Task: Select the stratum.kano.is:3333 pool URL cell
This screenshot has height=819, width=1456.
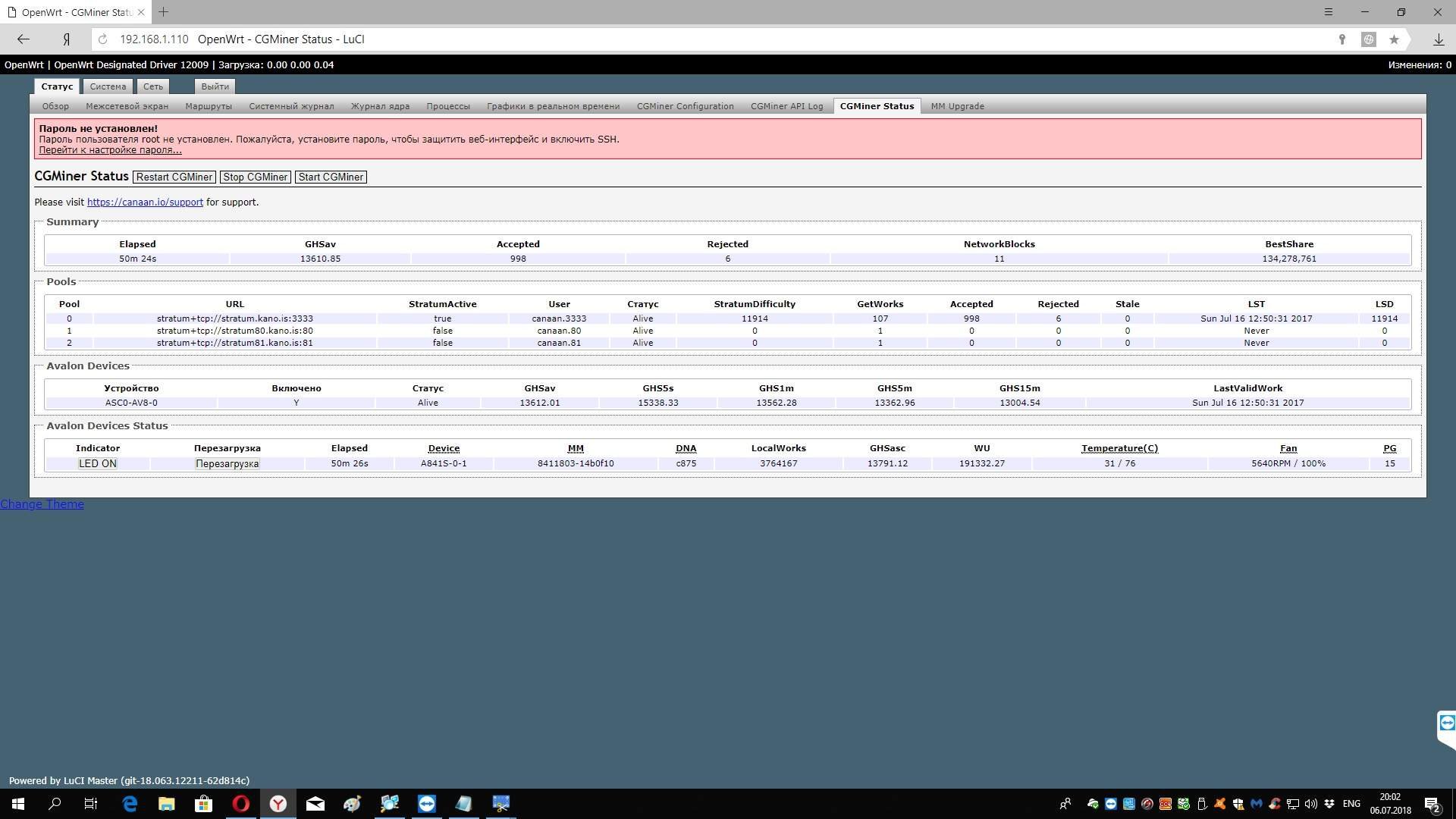Action: pos(235,318)
